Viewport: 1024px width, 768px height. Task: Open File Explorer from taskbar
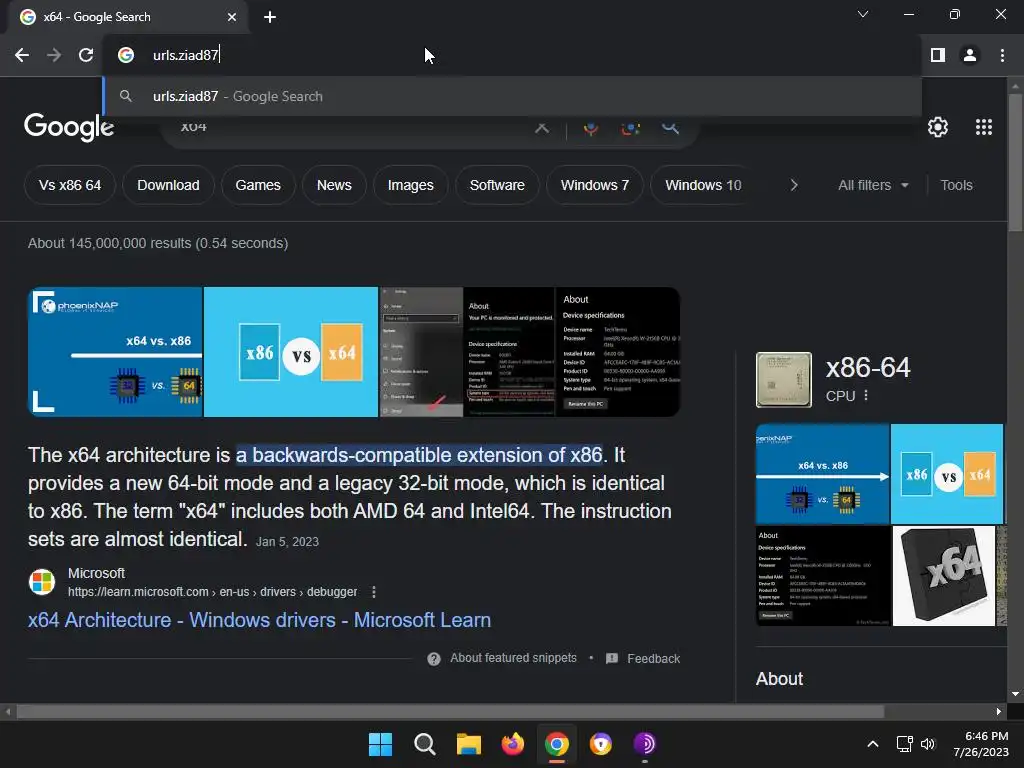tap(468, 744)
